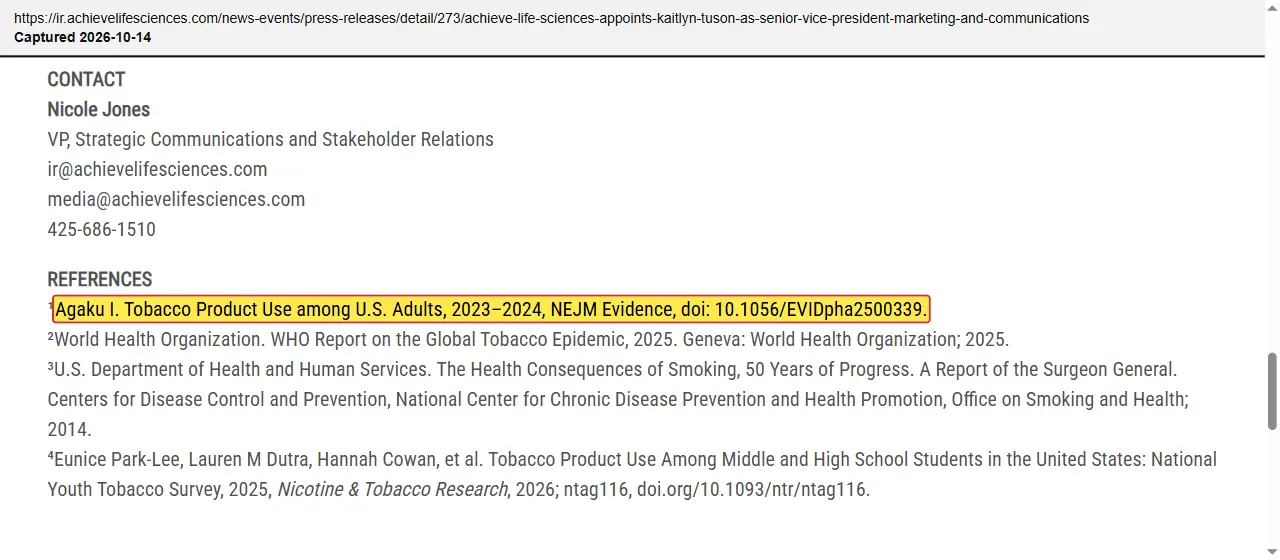Click the name Nicole Jones
This screenshot has height=560, width=1280.
(98, 109)
